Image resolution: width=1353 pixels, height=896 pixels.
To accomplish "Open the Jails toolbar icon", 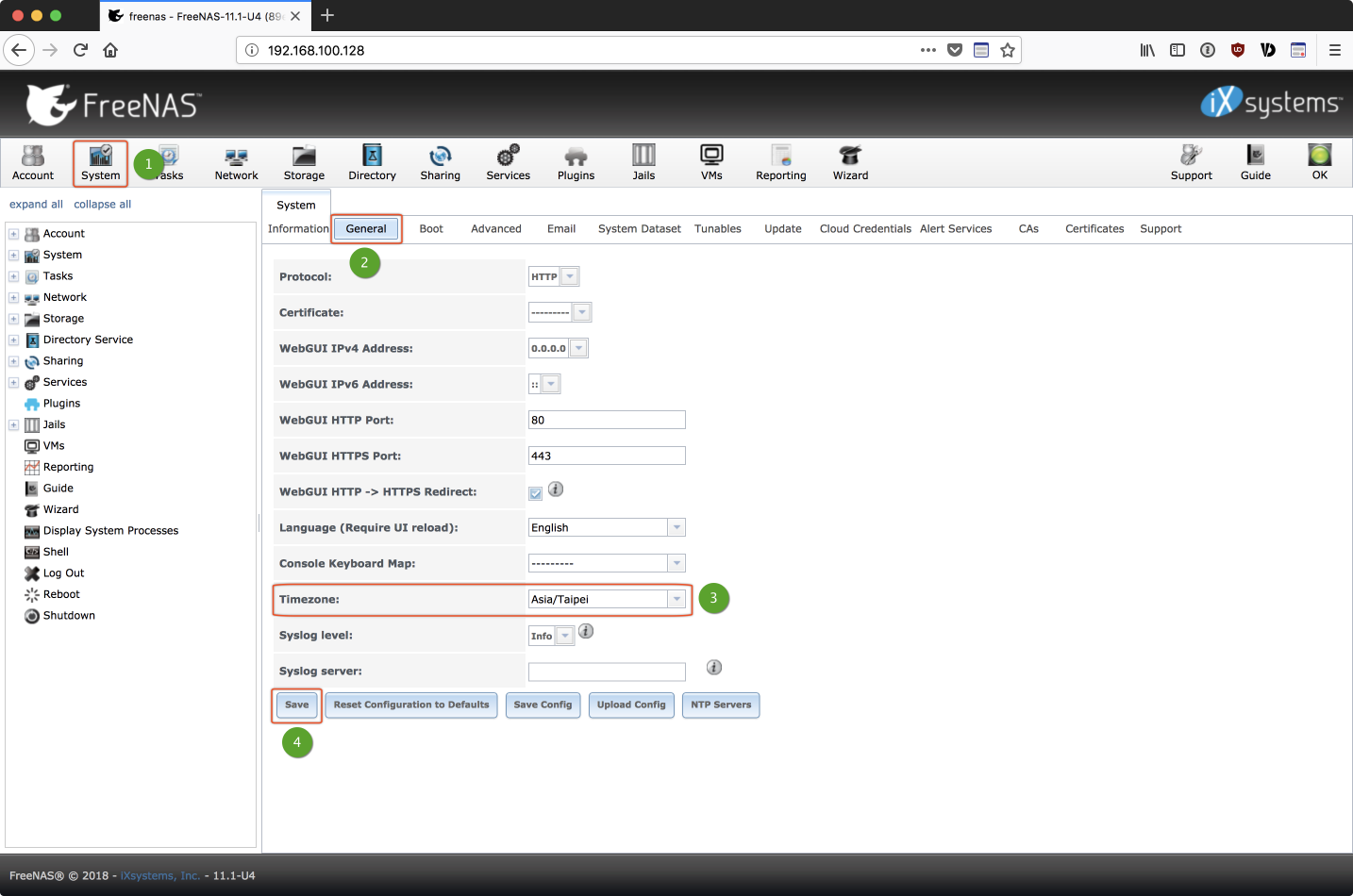I will 643,162.
